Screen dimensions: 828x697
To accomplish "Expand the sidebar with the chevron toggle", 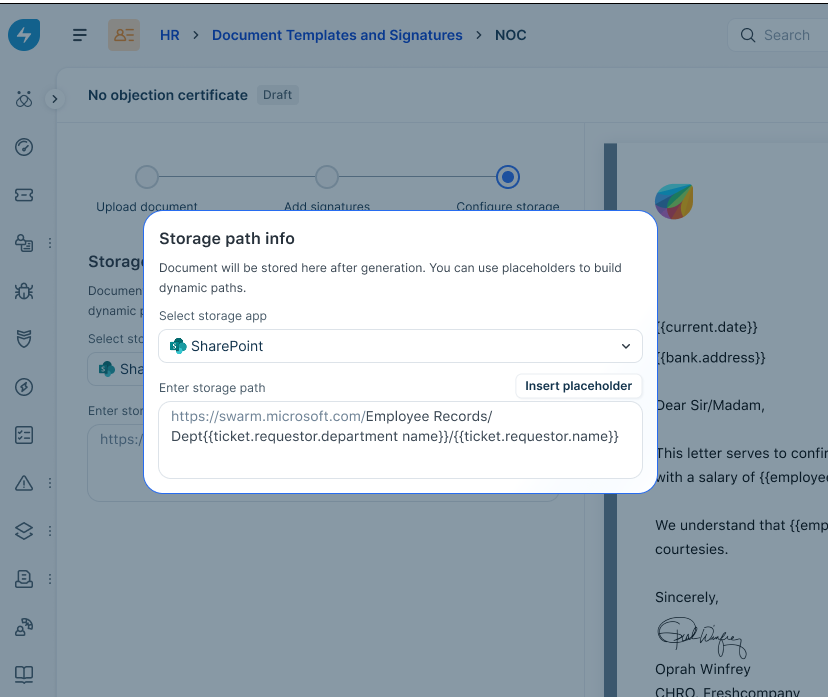I will 54,99.
